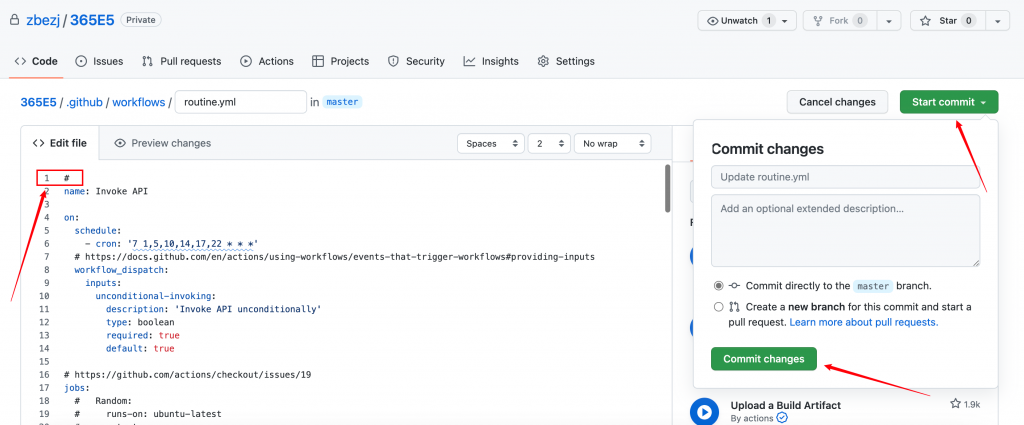
Task: Expand the Unwatch dropdown arrow
Action: tap(784, 21)
